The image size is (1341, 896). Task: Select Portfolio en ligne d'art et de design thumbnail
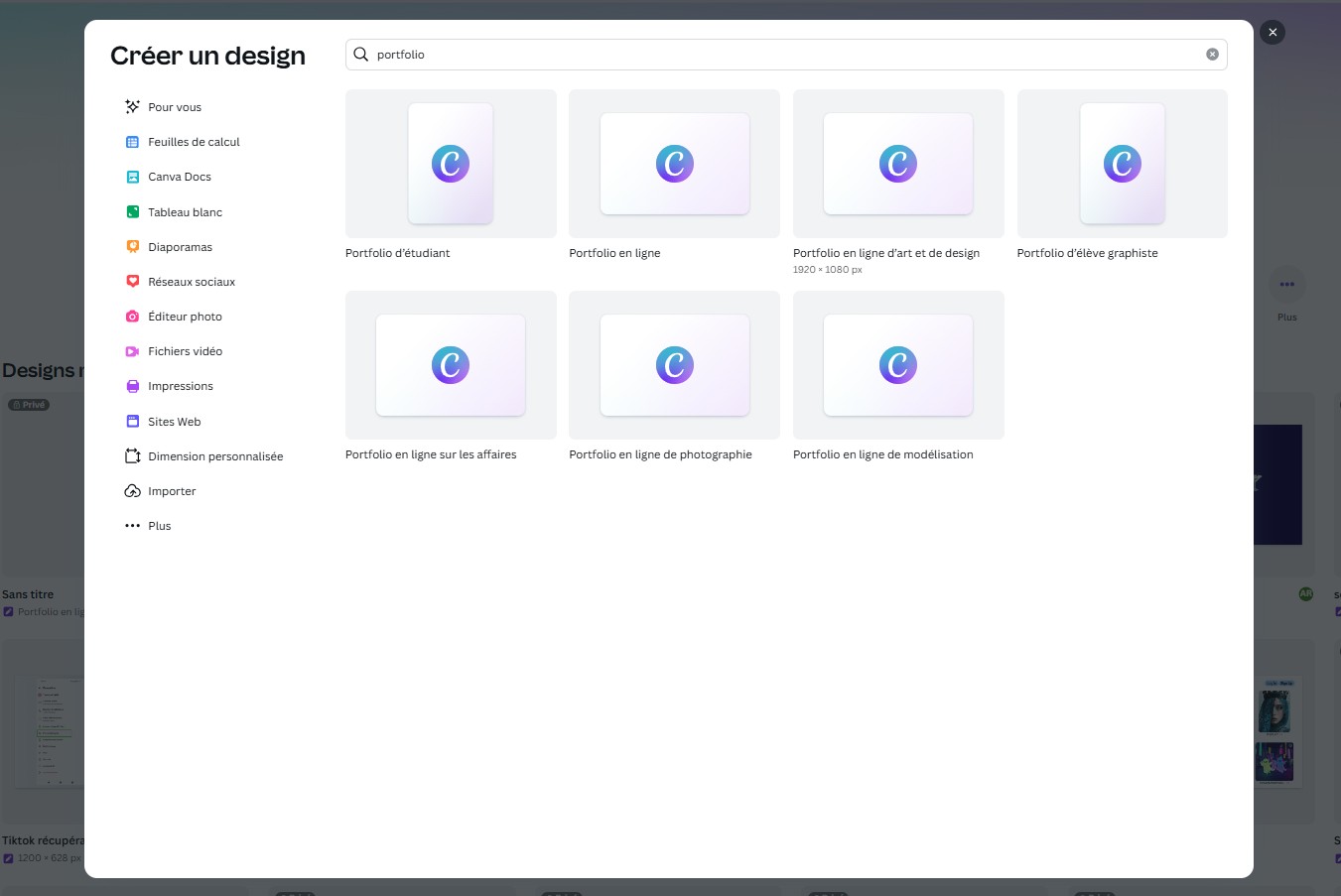point(898,164)
